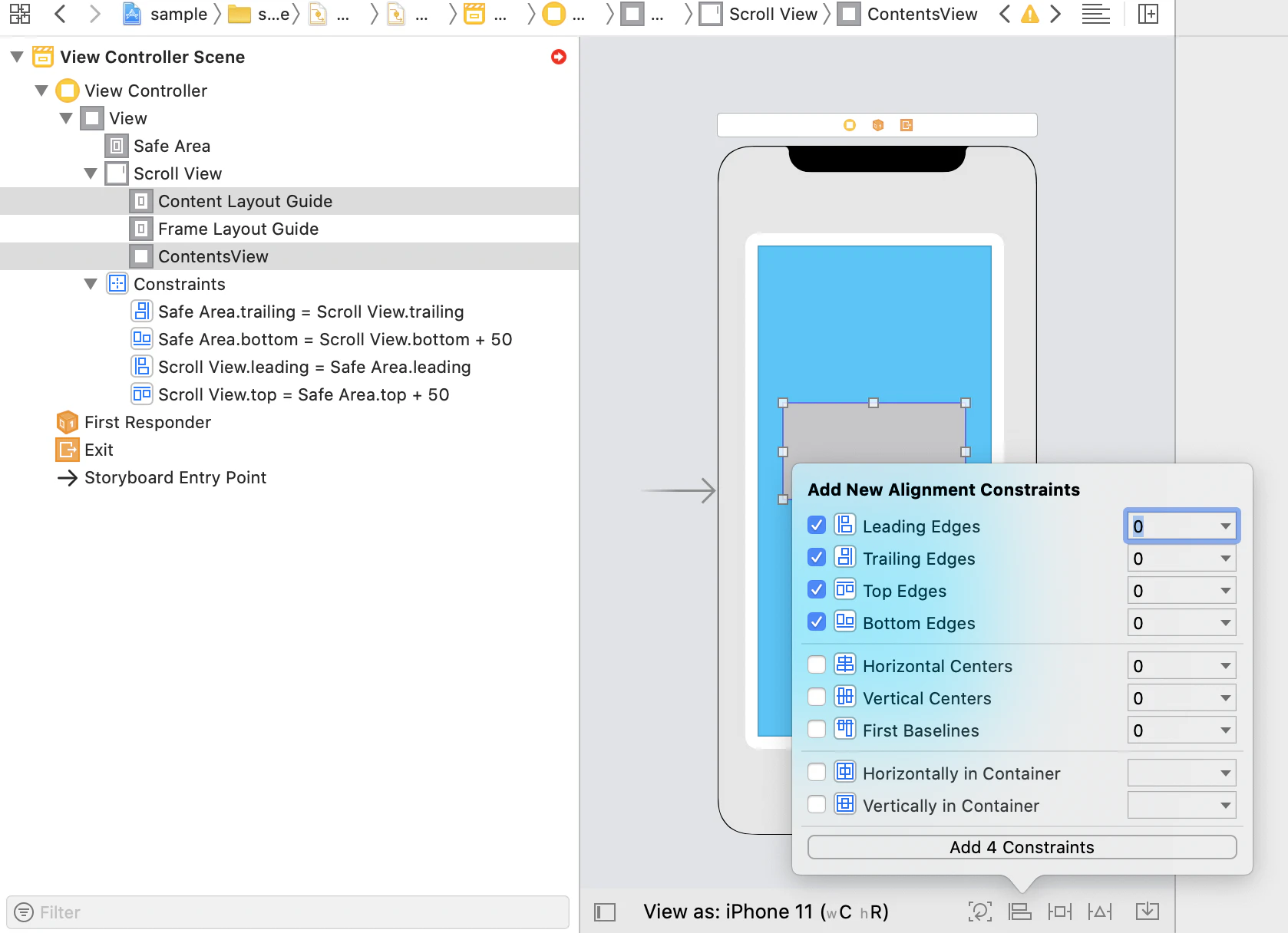
Task: Click Add 4 Constraints button
Action: 1022,847
